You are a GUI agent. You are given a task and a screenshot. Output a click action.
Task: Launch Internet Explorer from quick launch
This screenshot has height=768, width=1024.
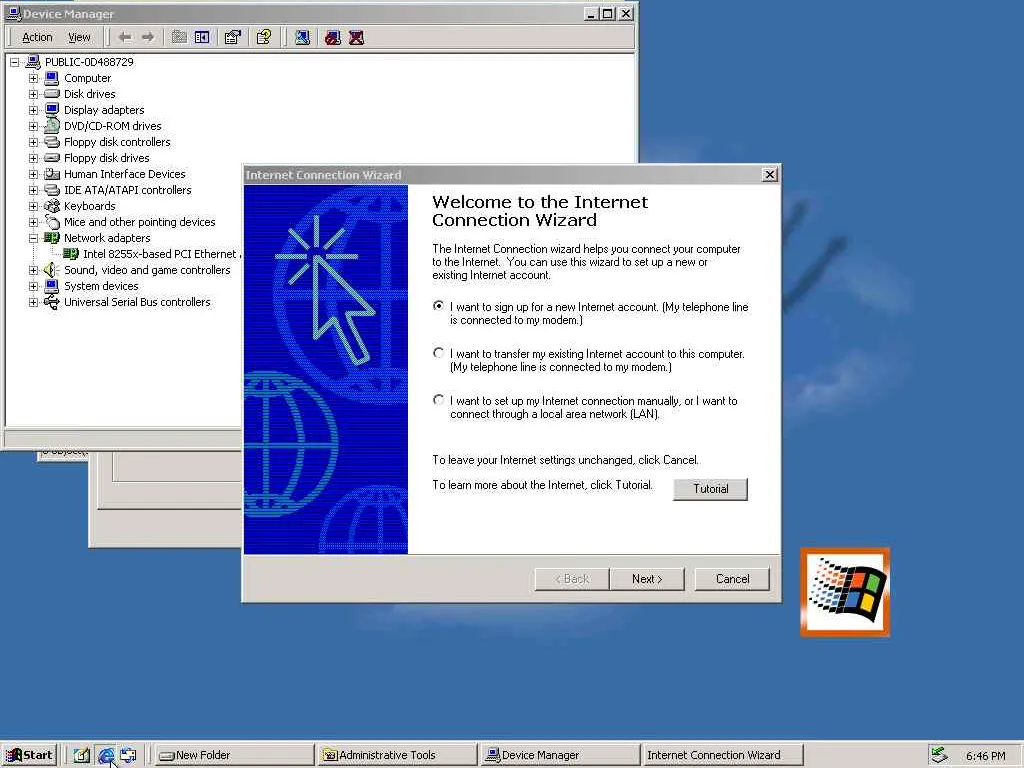click(x=106, y=755)
